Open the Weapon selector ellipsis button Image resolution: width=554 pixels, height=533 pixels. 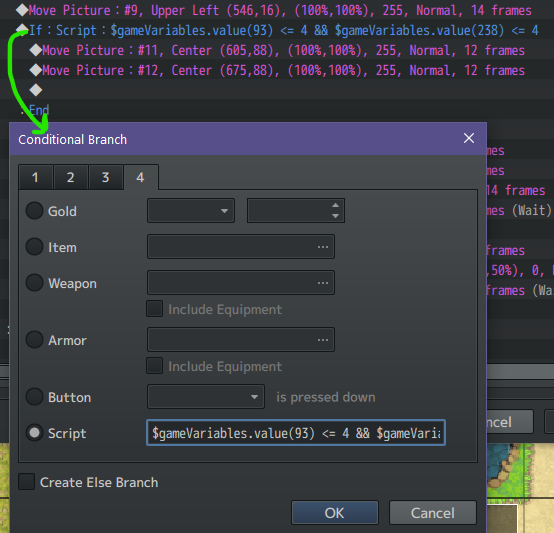[323, 283]
